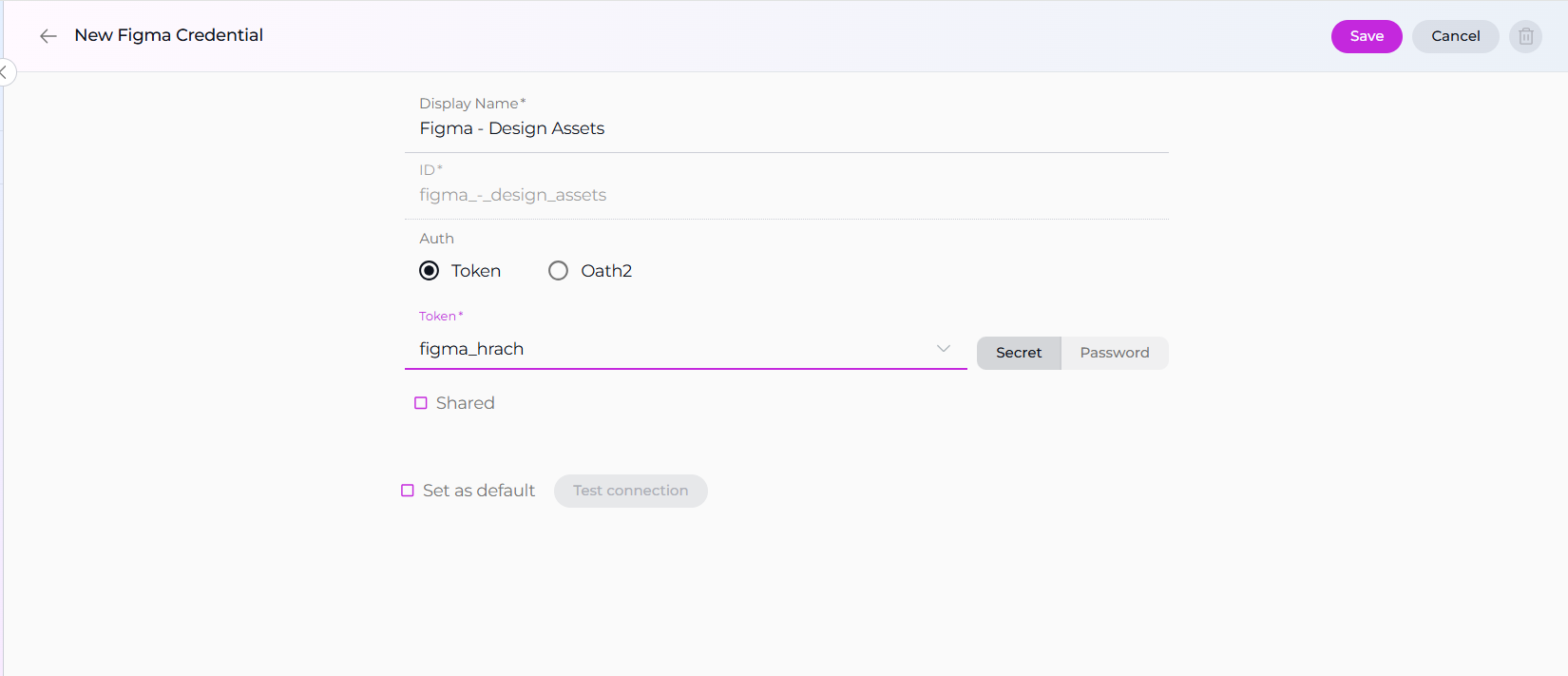The height and width of the screenshot is (676, 1568).
Task: Click the figma_hrach token combo box
Action: pyautogui.click(x=665, y=349)
